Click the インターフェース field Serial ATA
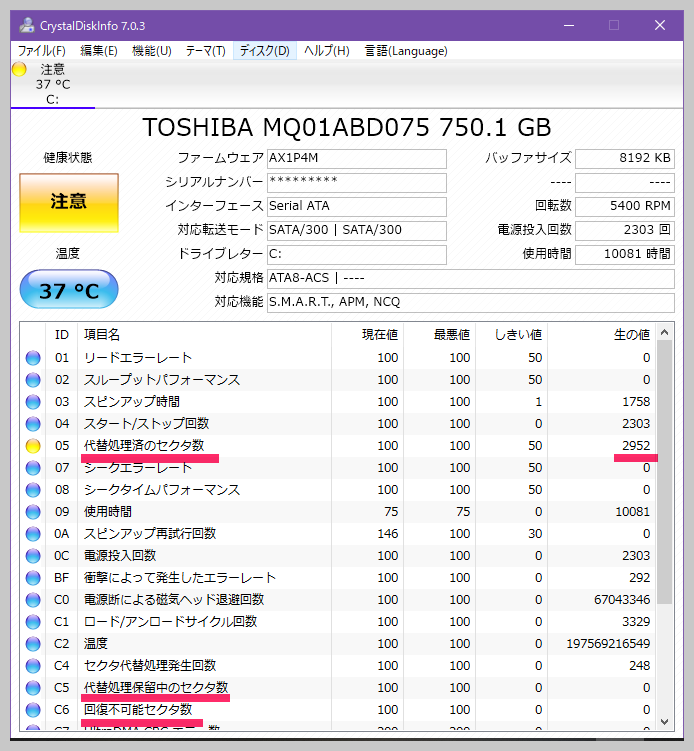The image size is (694, 751). coord(357,206)
